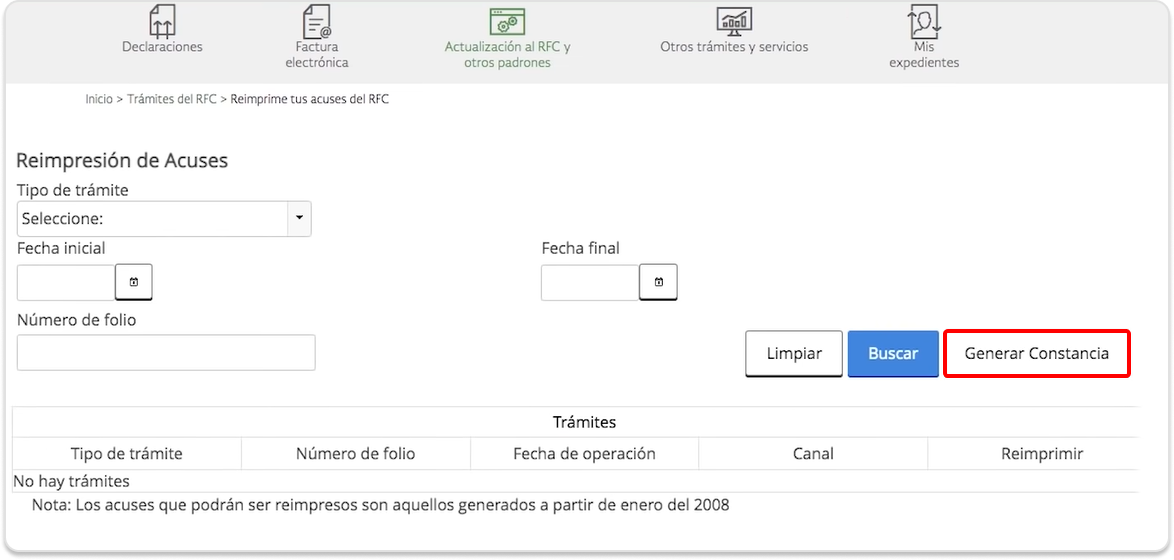This screenshot has width=1174, height=560.
Task: Focus the Fecha final date field
Action: (x=590, y=282)
